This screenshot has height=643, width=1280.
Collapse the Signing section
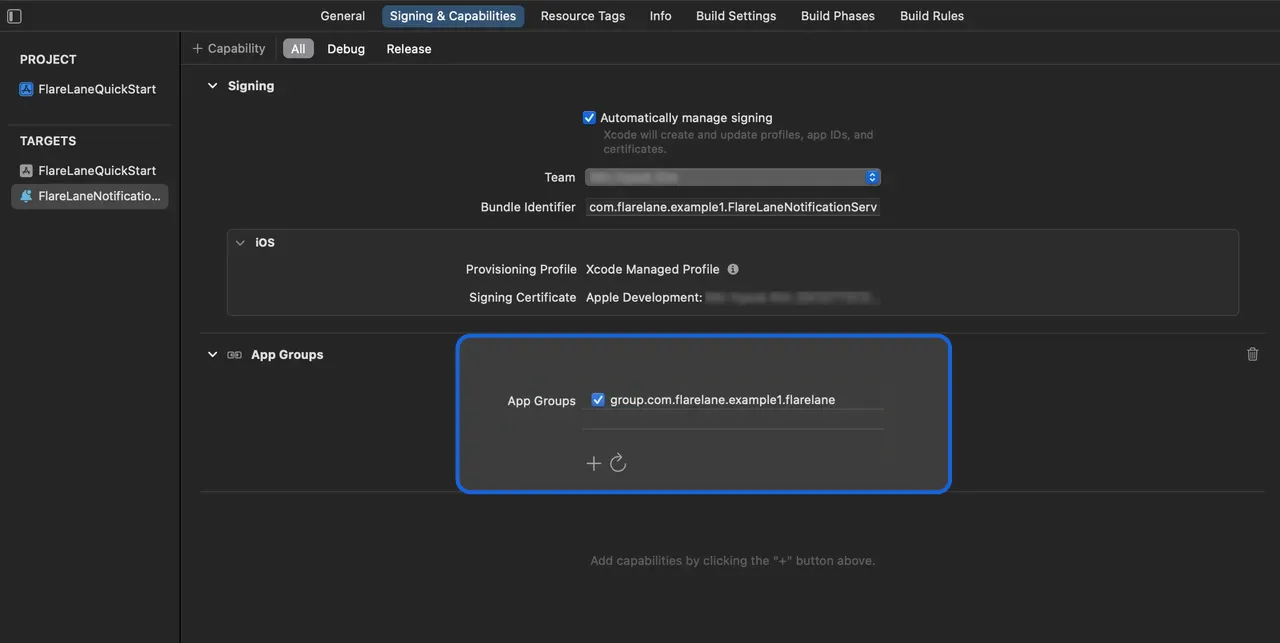(x=212, y=86)
